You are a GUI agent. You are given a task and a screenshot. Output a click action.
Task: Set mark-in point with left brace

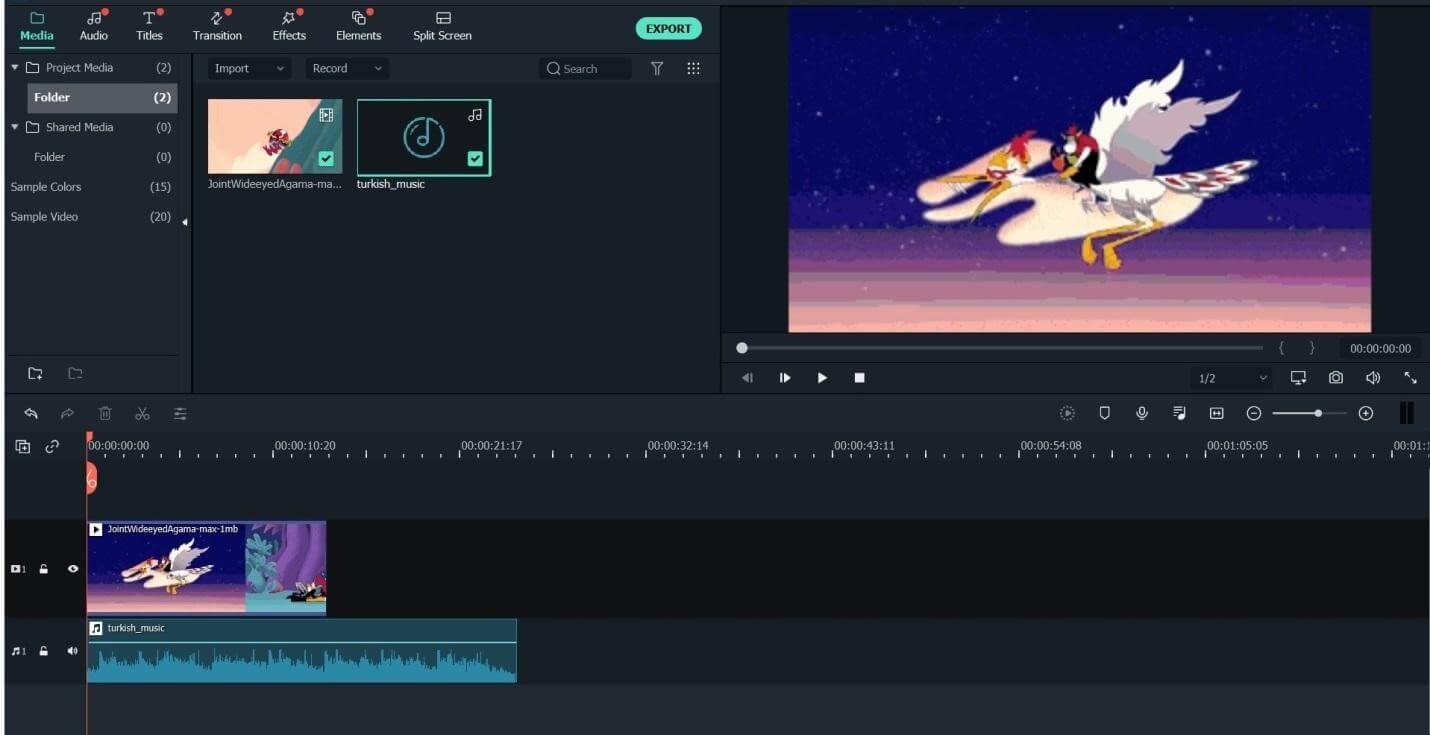click(x=1281, y=348)
